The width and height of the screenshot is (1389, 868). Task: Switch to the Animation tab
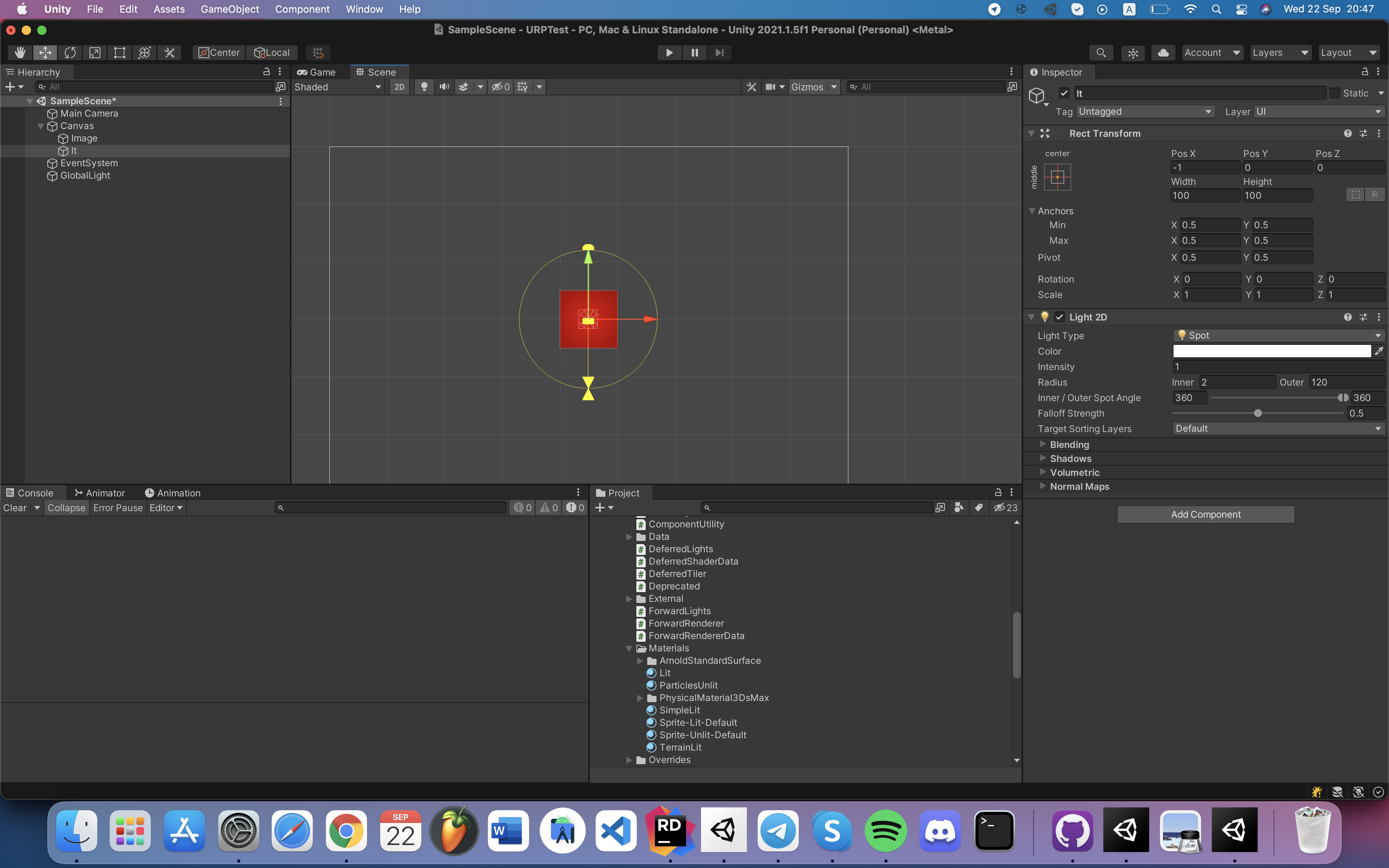[173, 493]
